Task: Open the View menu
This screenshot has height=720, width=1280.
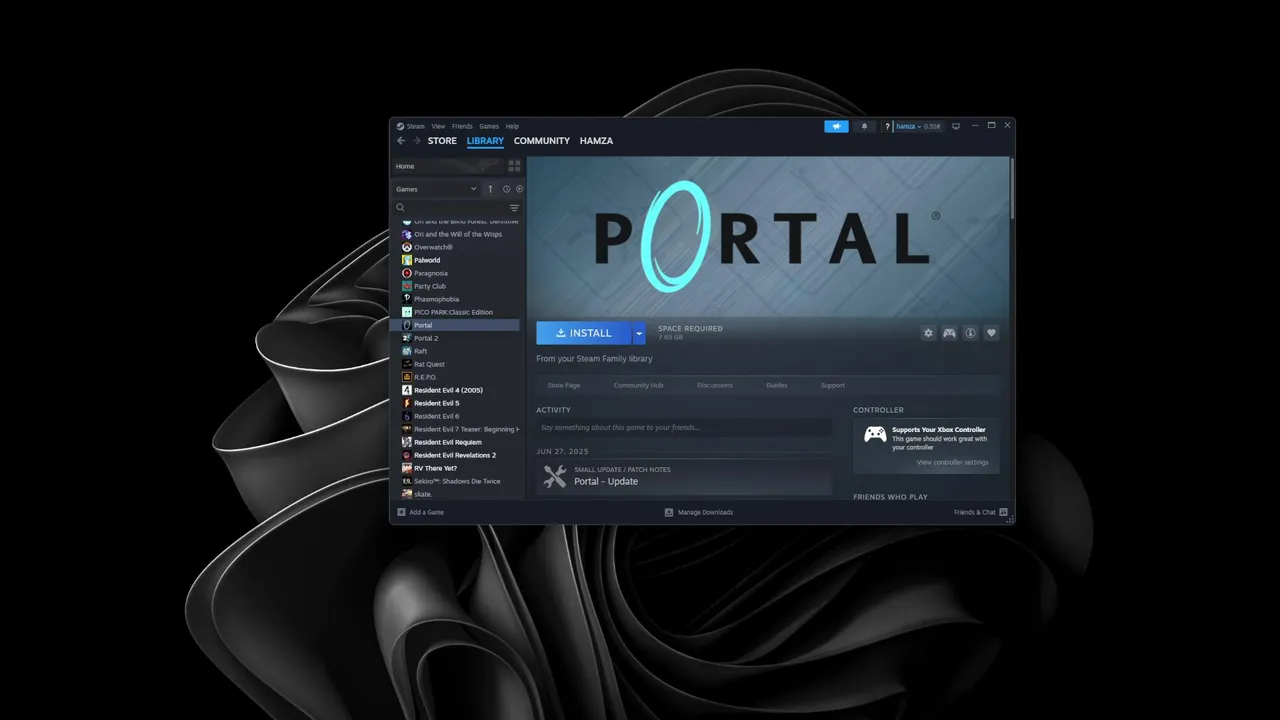Action: pos(438,126)
